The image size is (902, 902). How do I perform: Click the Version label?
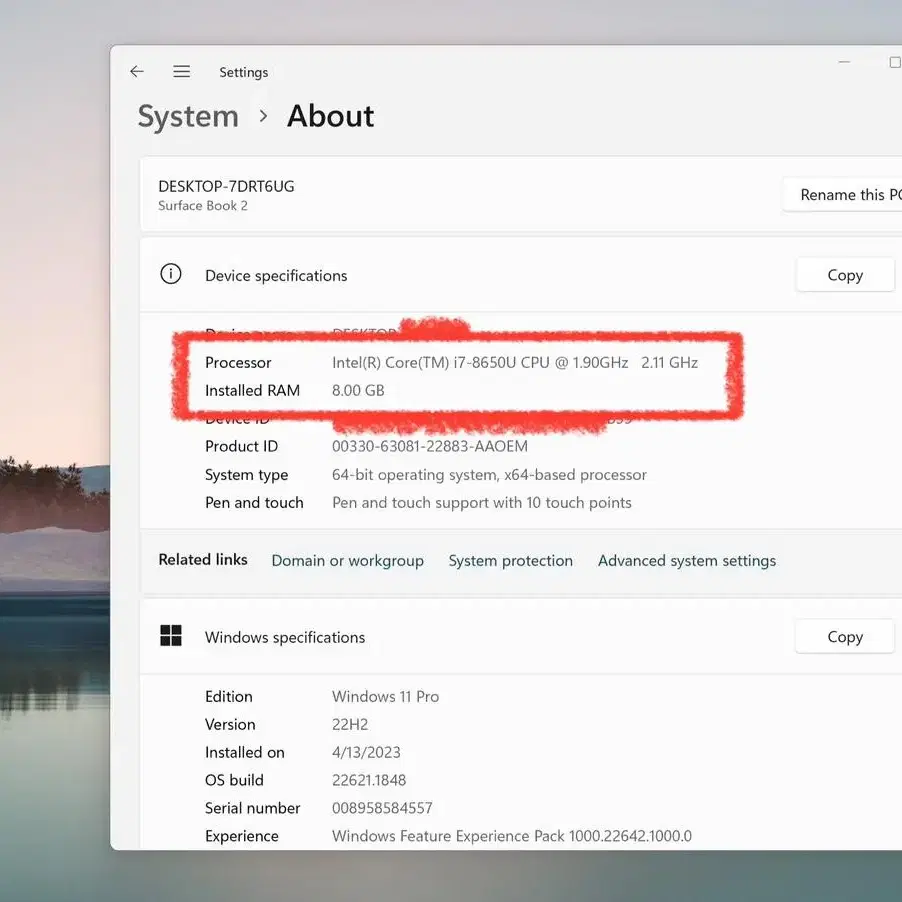coord(230,724)
